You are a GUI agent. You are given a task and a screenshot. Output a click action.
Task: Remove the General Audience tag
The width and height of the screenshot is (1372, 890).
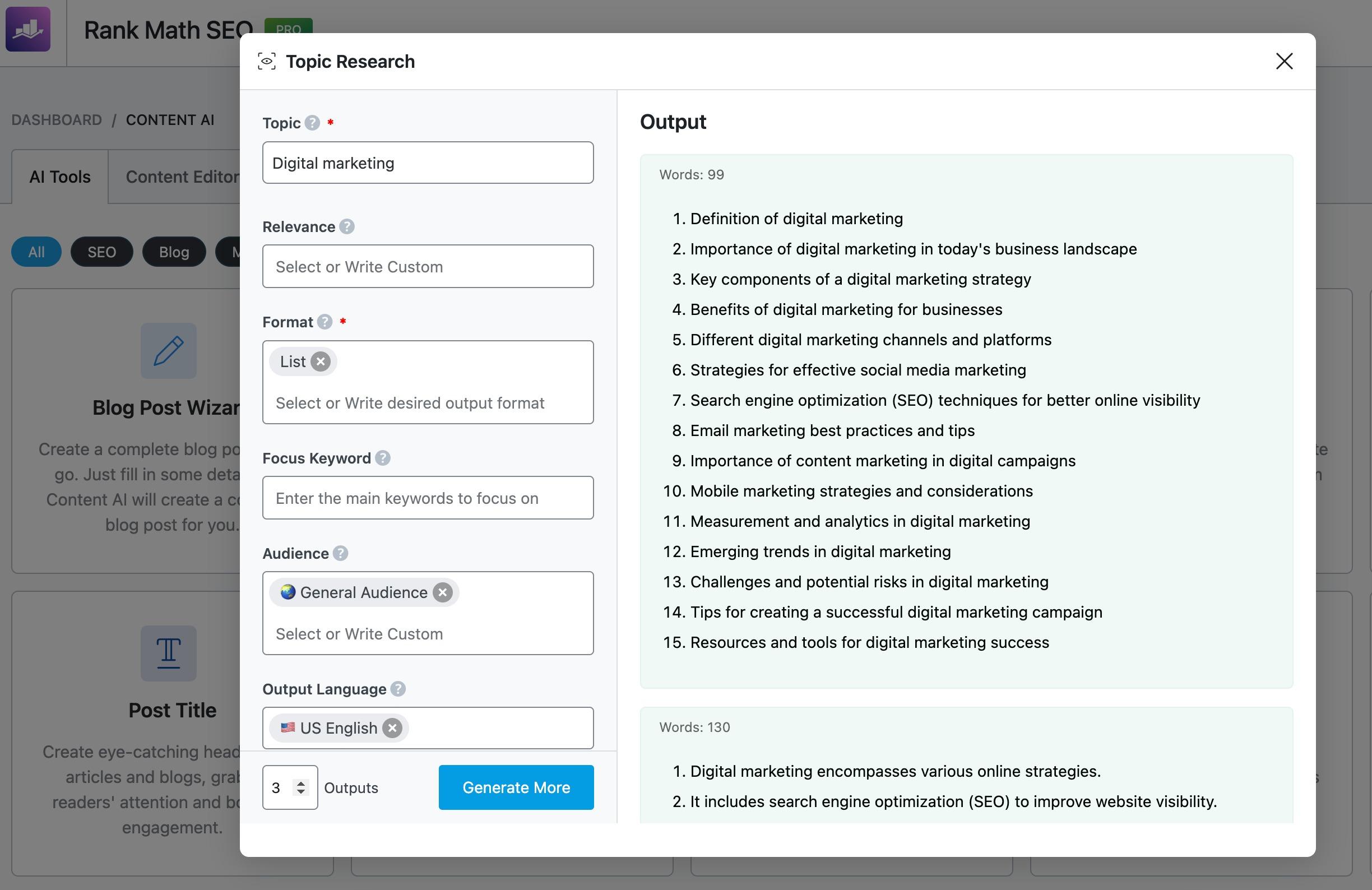tap(442, 592)
